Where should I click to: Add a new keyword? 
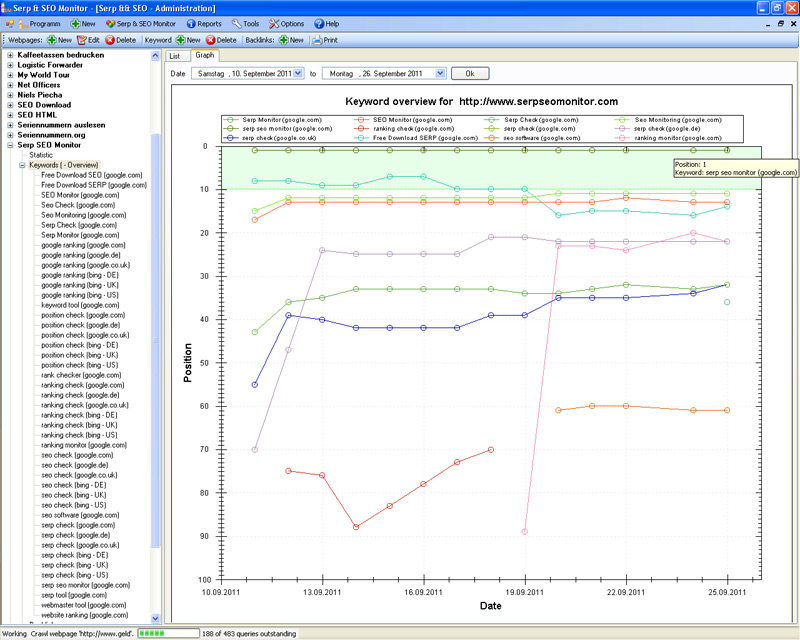[x=188, y=40]
